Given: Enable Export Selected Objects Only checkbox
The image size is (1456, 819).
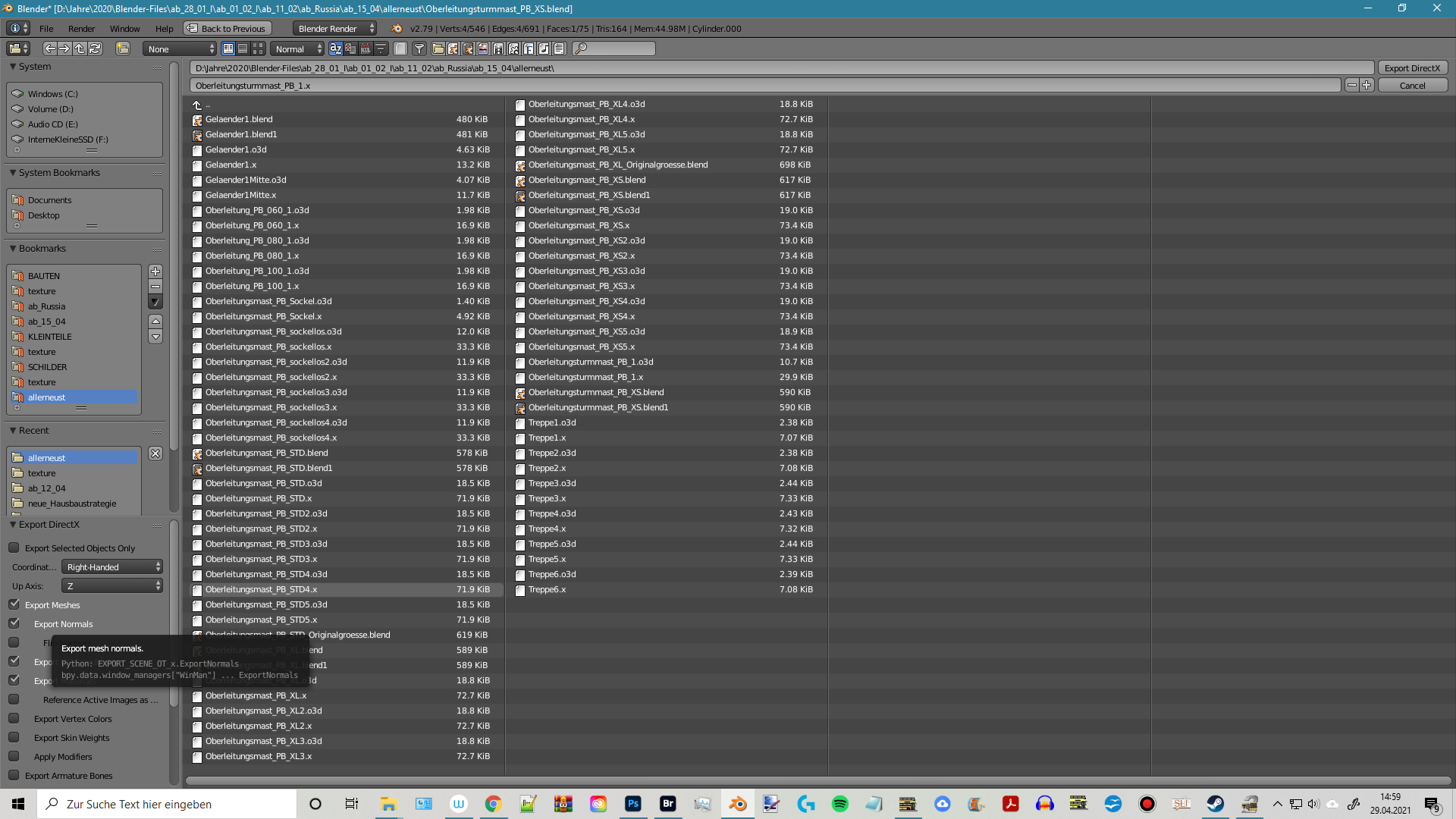Looking at the screenshot, I should tap(14, 548).
